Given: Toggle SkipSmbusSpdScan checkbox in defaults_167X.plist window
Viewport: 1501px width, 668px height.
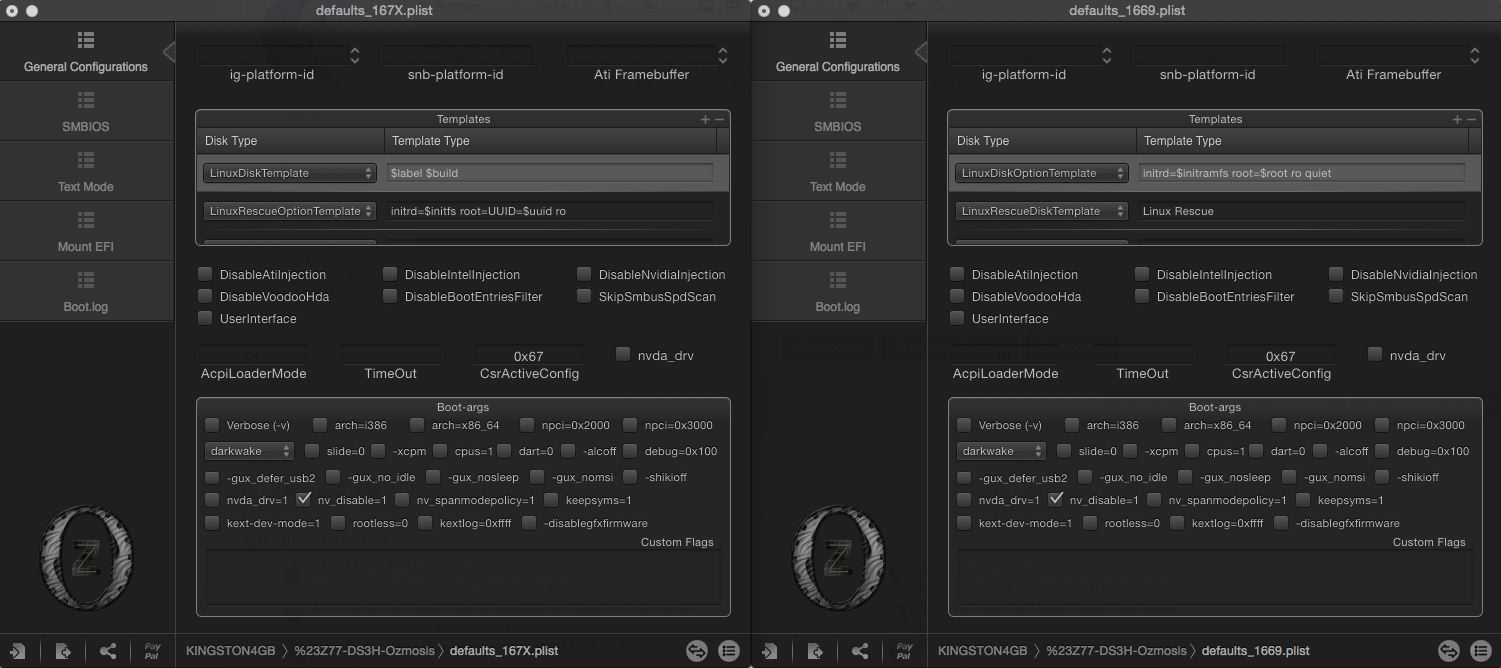Looking at the screenshot, I should pos(584,297).
